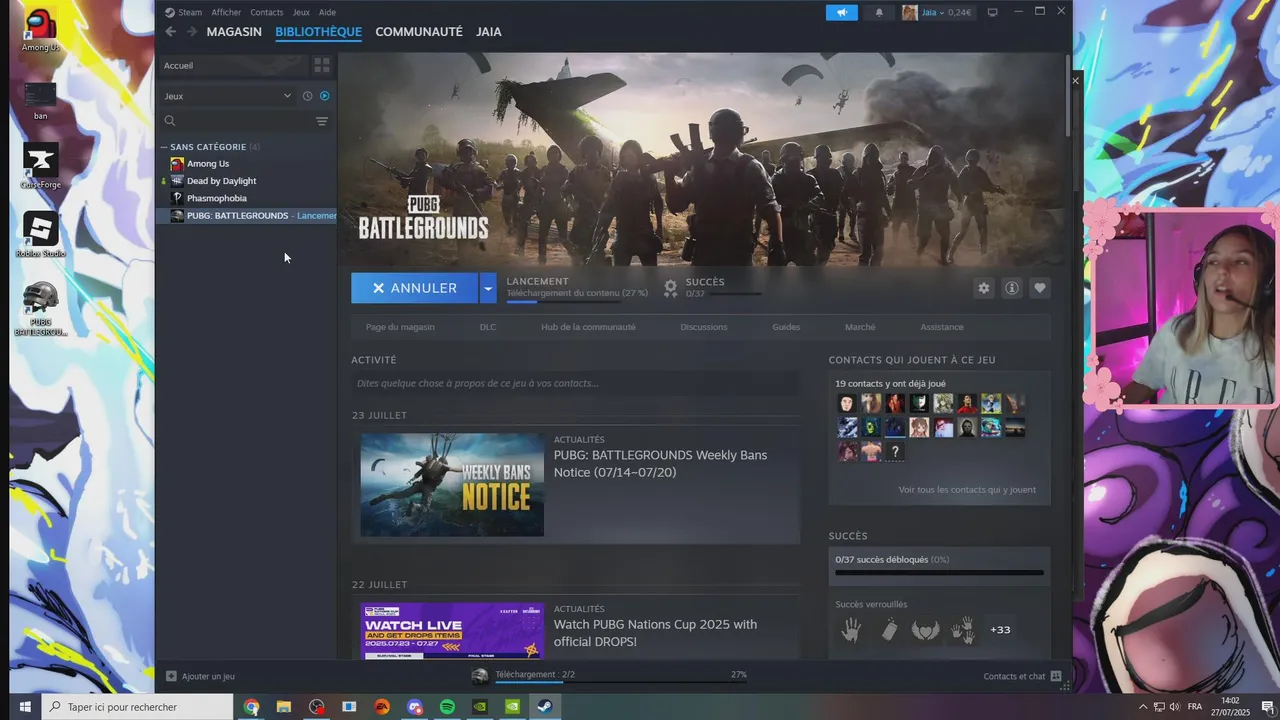Select the Bibliothèque tab
The height and width of the screenshot is (720, 1280).
point(318,32)
